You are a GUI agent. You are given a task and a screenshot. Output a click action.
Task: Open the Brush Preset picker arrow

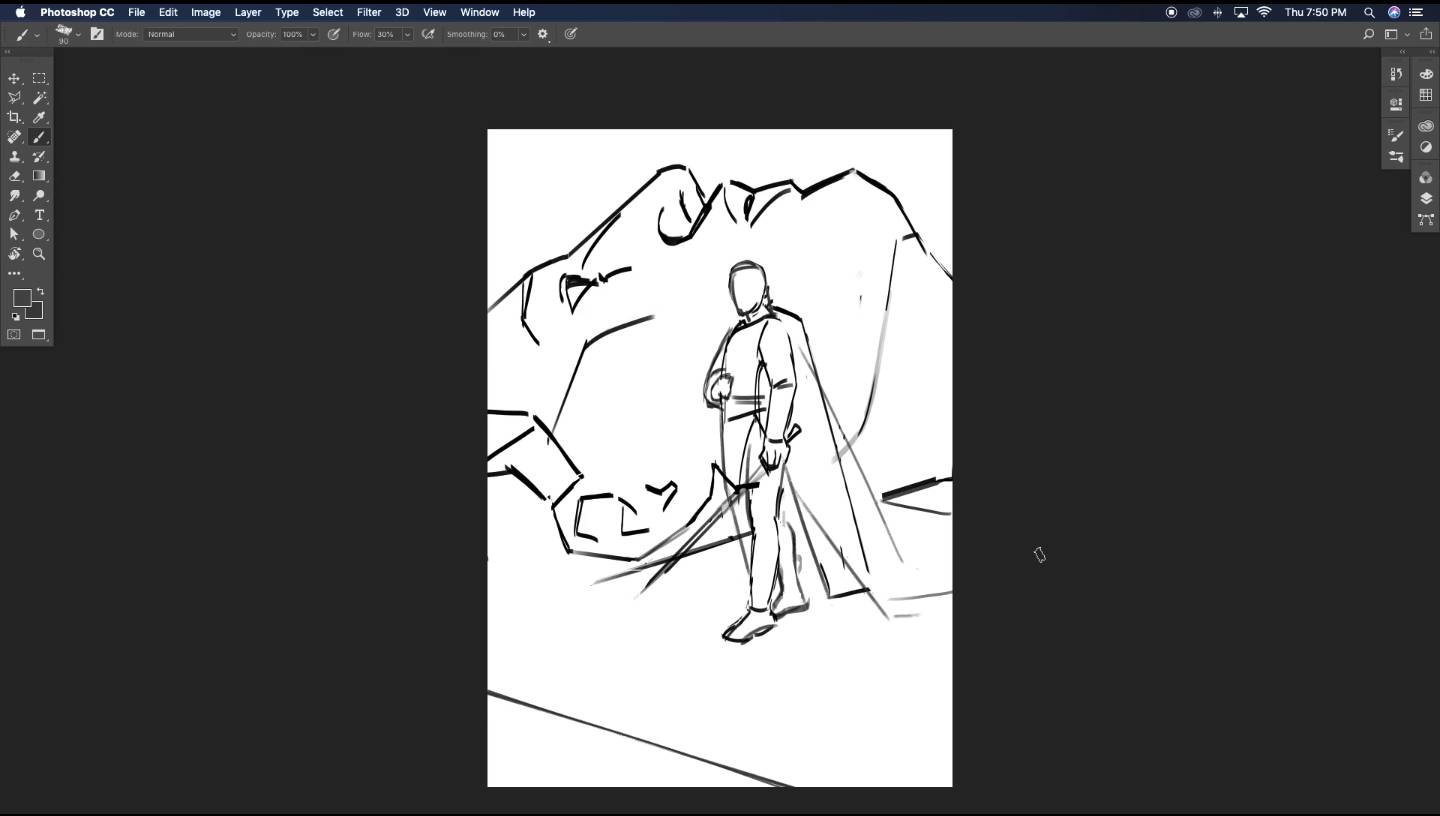tap(78, 34)
